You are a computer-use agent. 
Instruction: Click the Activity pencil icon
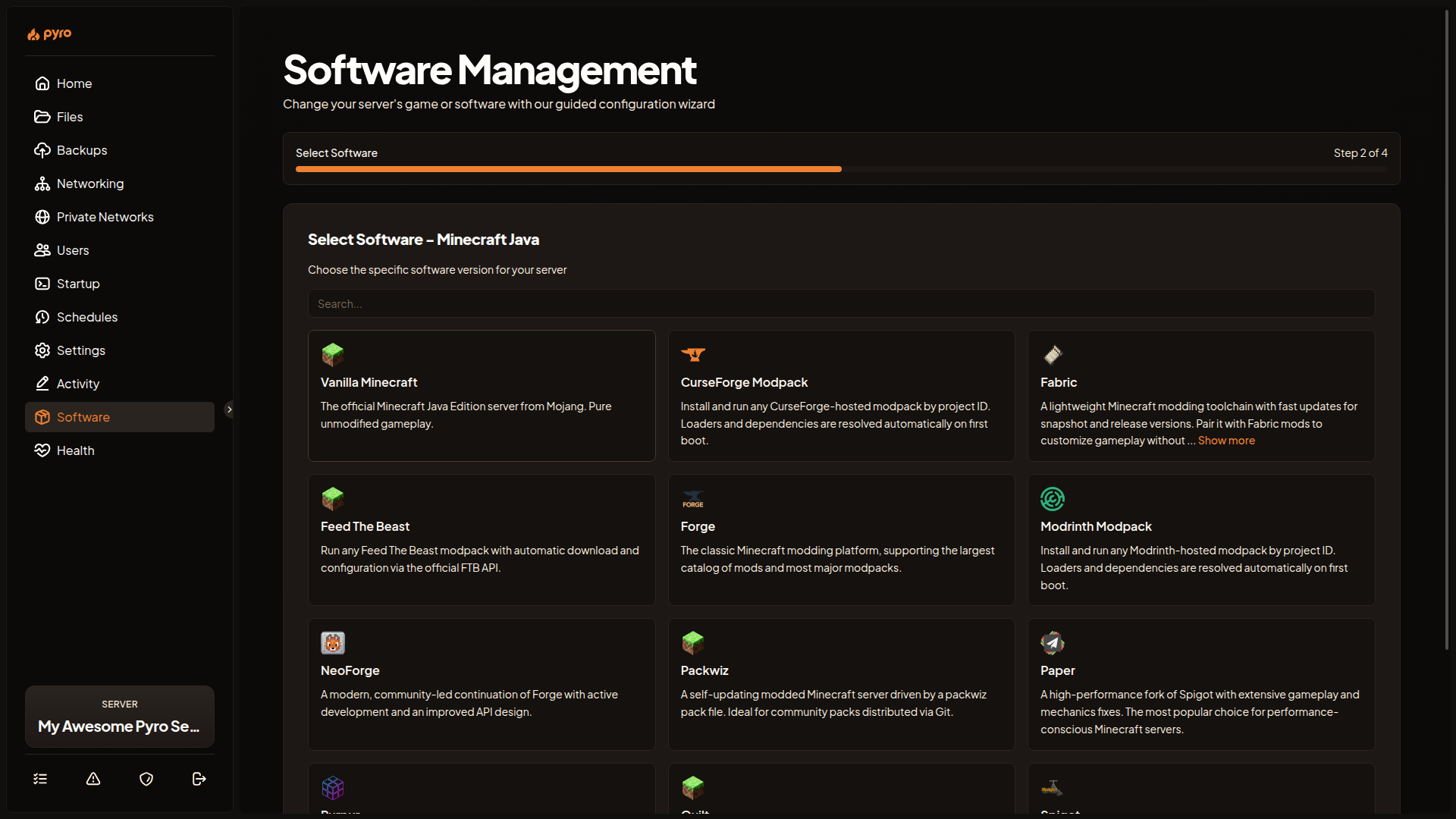point(42,384)
